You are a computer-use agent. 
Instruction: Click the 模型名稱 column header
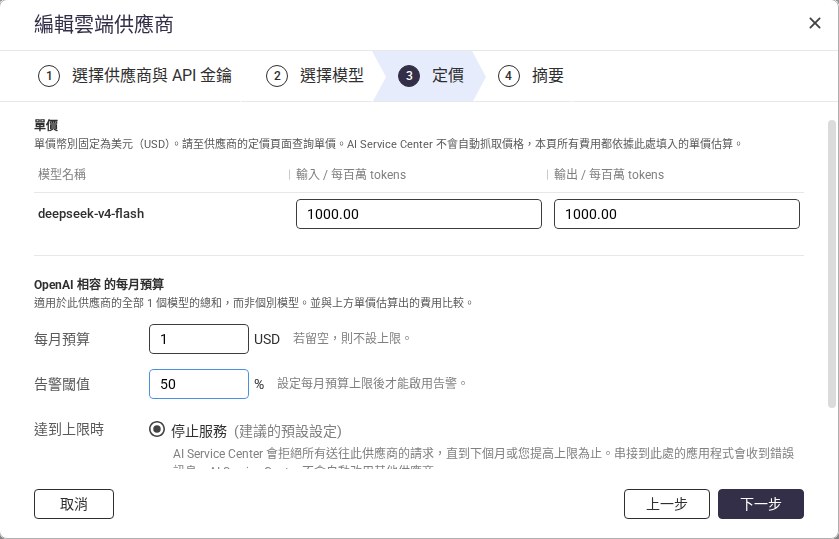(62, 174)
